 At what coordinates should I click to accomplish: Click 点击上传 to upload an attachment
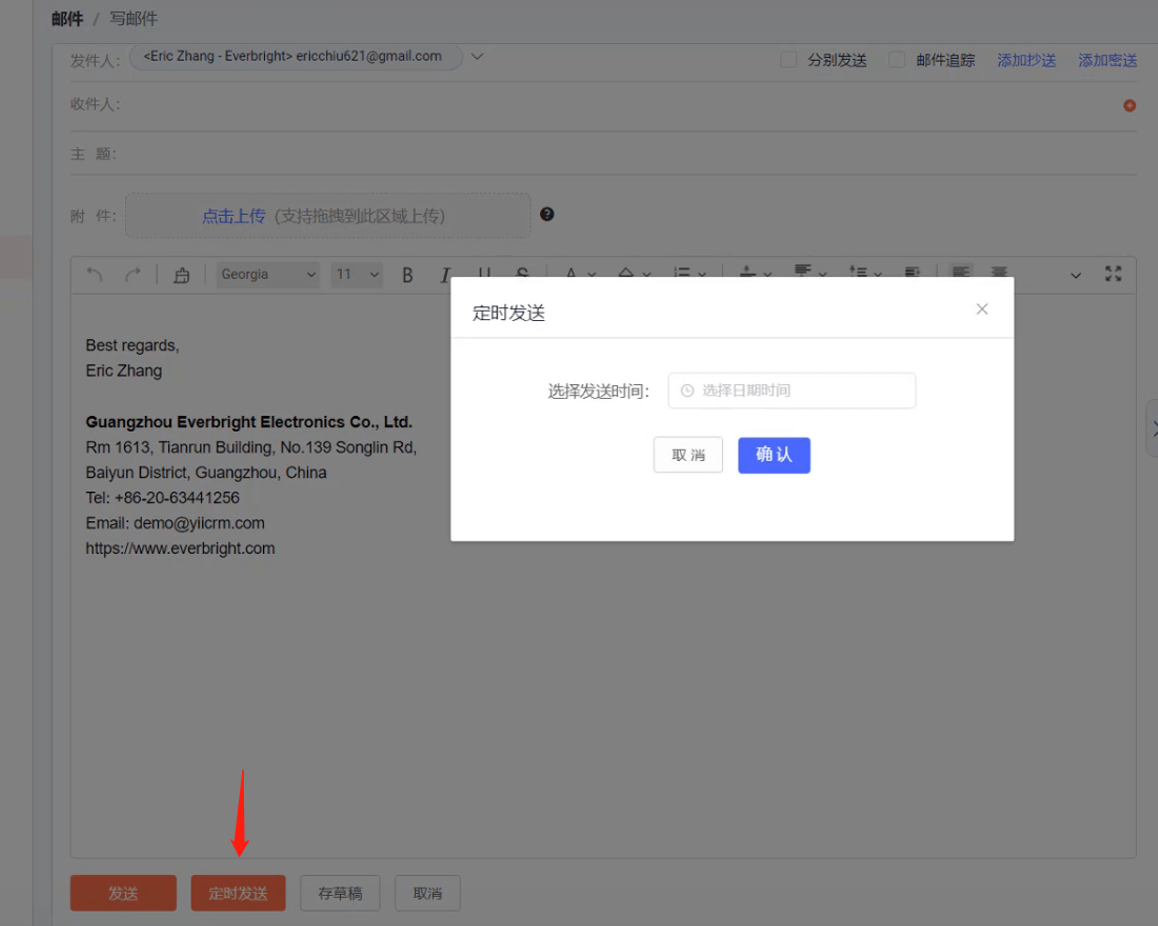[233, 216]
